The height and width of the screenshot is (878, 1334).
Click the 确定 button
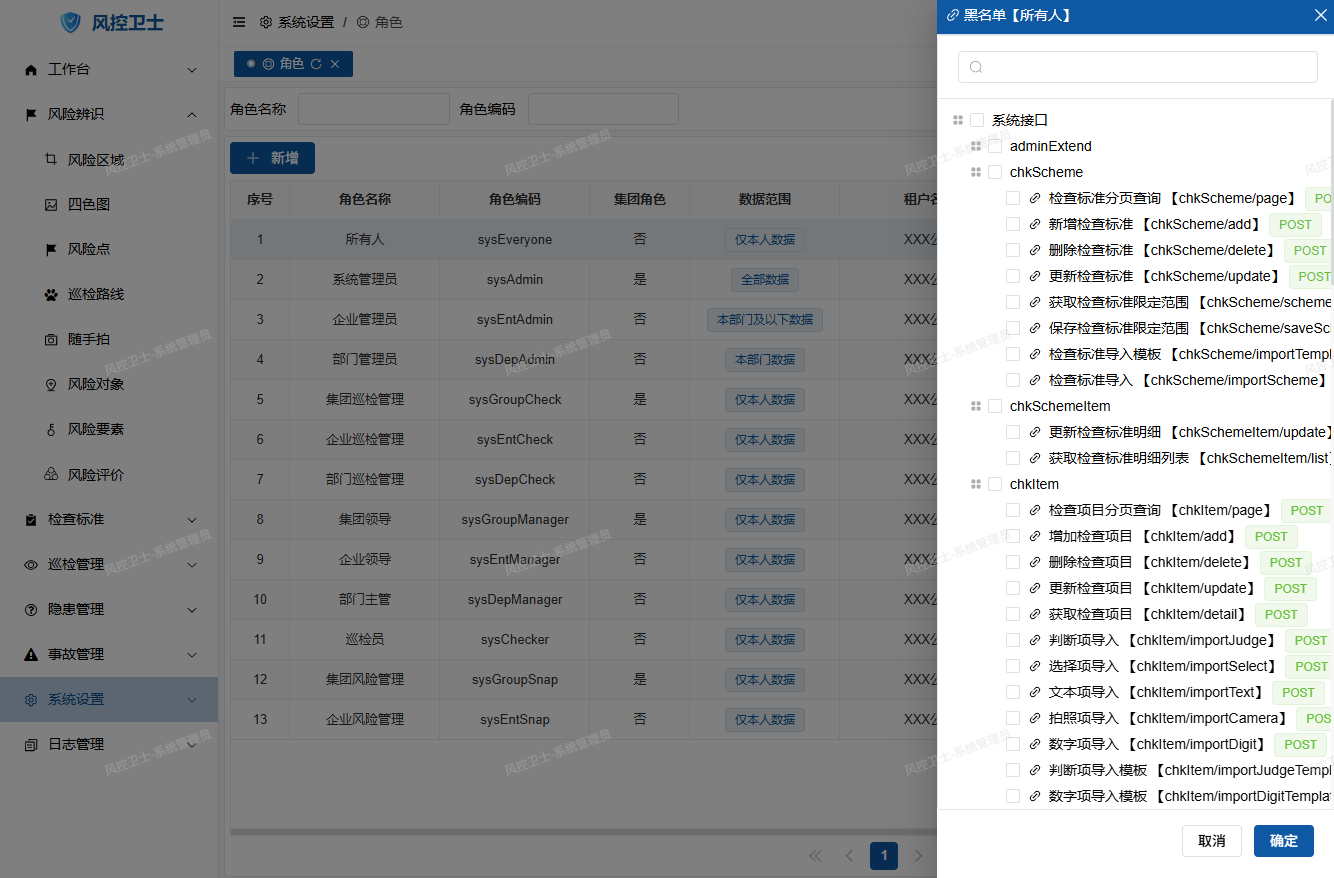pos(1283,841)
